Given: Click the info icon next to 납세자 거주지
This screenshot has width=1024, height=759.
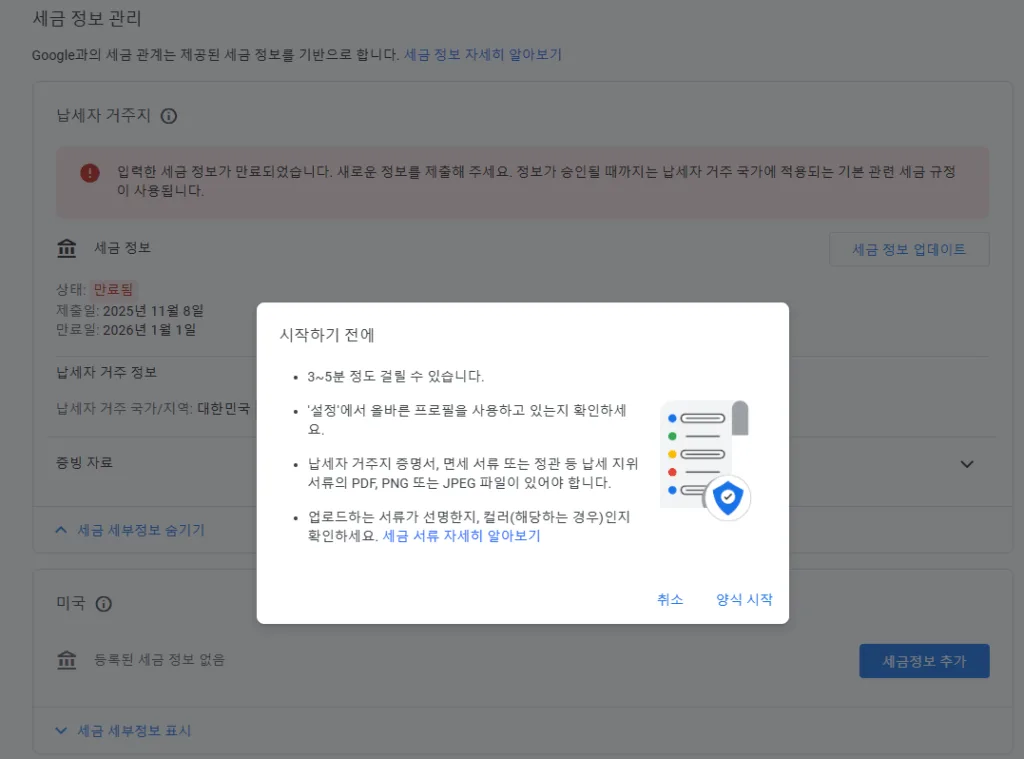Looking at the screenshot, I should tap(169, 116).
